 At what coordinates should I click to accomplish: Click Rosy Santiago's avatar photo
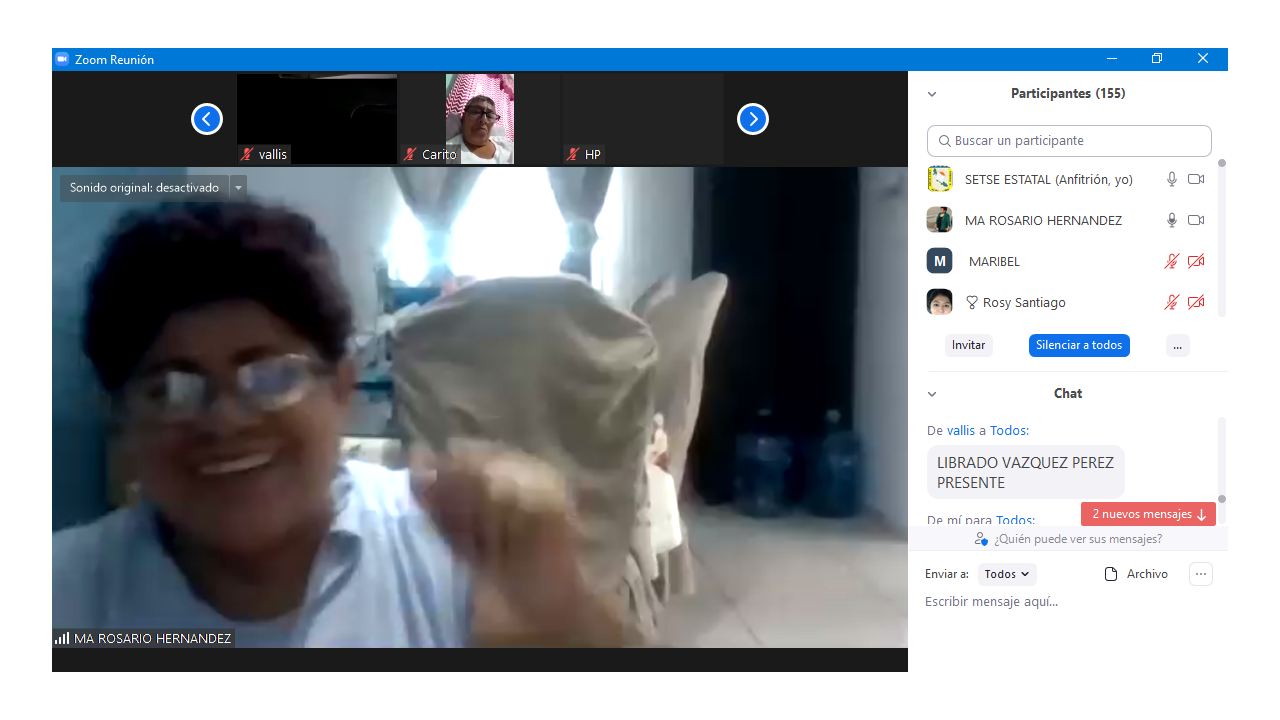click(x=940, y=302)
